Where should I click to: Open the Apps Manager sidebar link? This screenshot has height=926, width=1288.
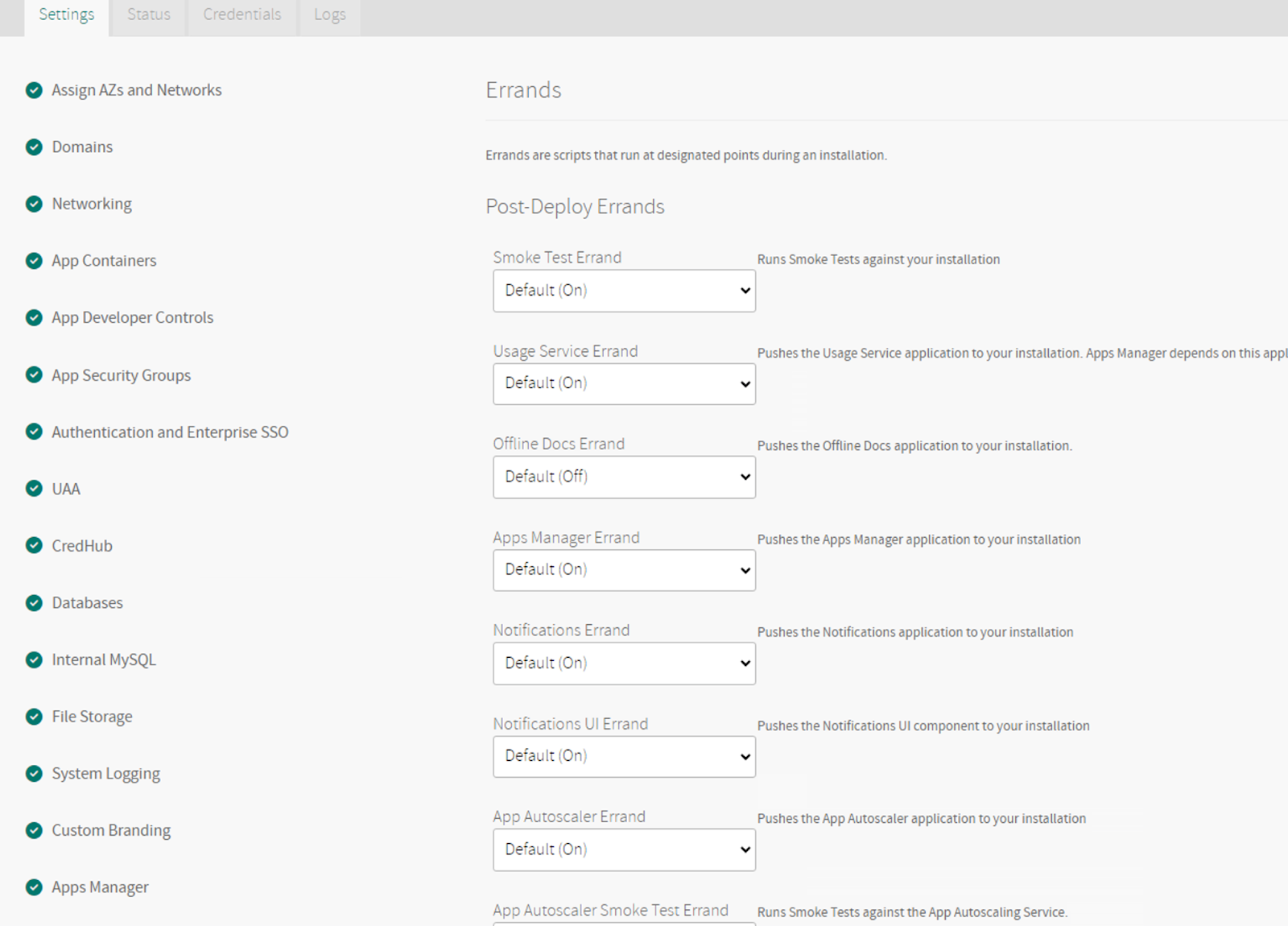(101, 887)
